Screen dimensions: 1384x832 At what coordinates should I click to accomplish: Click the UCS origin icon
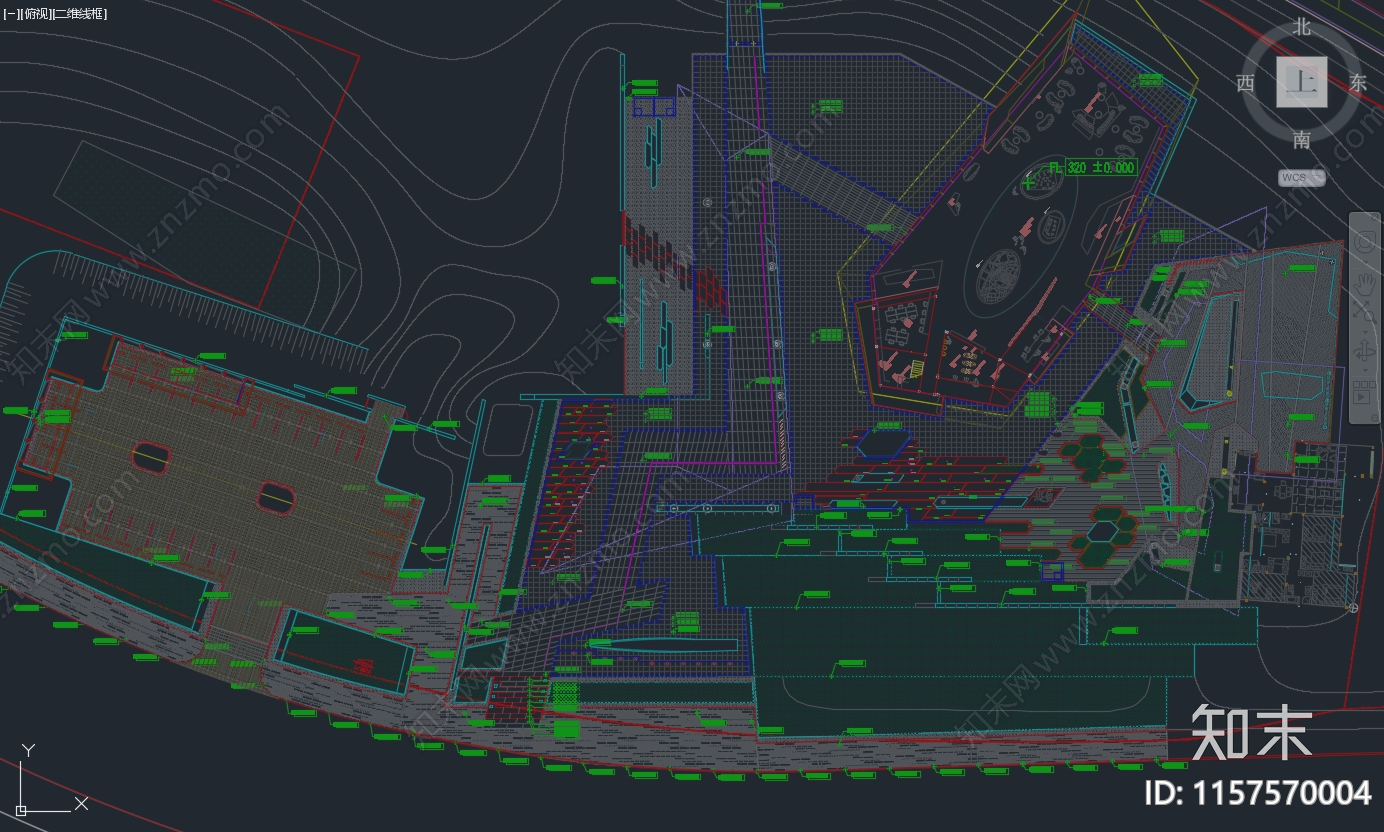coord(21,809)
